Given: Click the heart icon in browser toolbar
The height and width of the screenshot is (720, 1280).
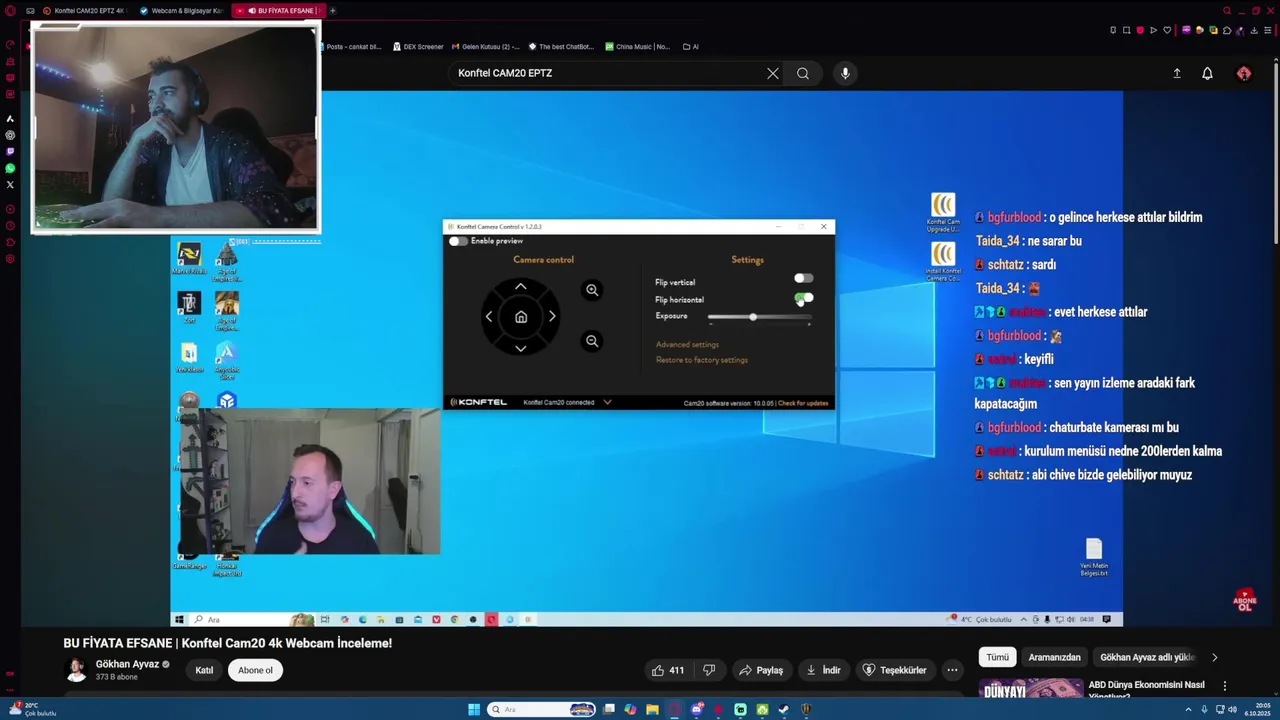Looking at the screenshot, I should [x=1166, y=30].
